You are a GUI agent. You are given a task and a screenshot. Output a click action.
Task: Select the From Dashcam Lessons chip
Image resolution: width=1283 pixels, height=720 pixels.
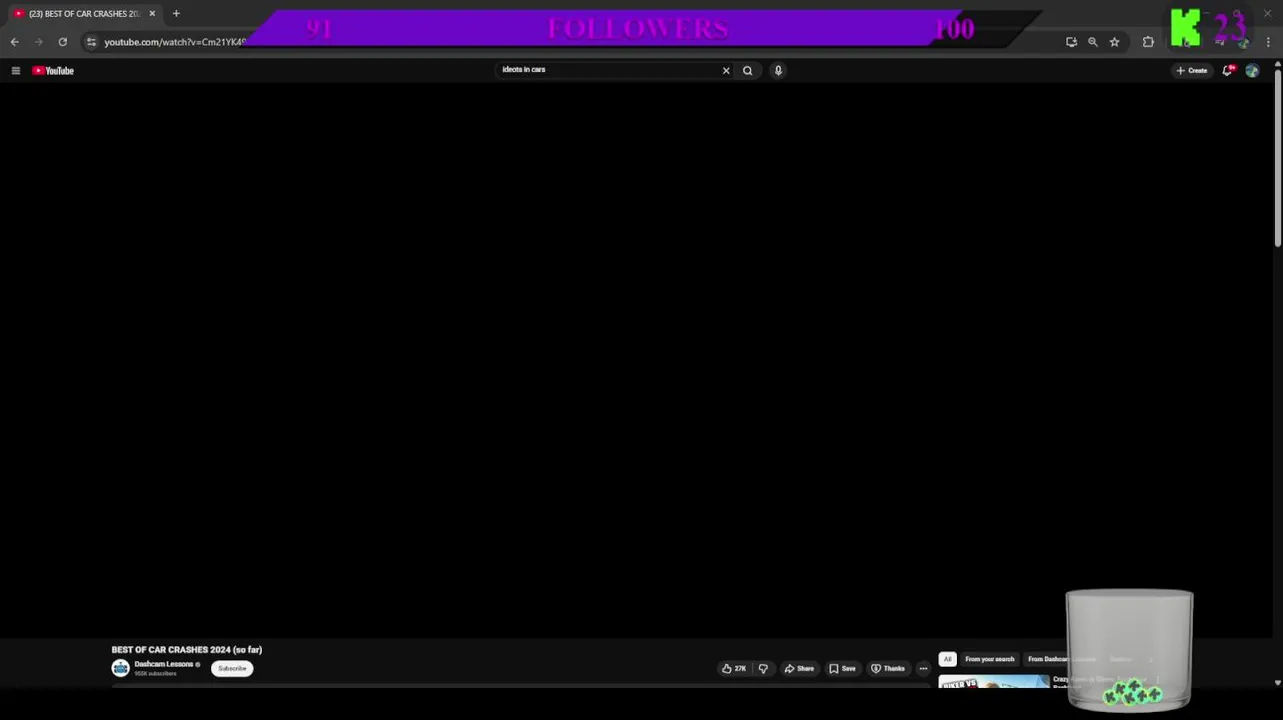[x=1061, y=659]
